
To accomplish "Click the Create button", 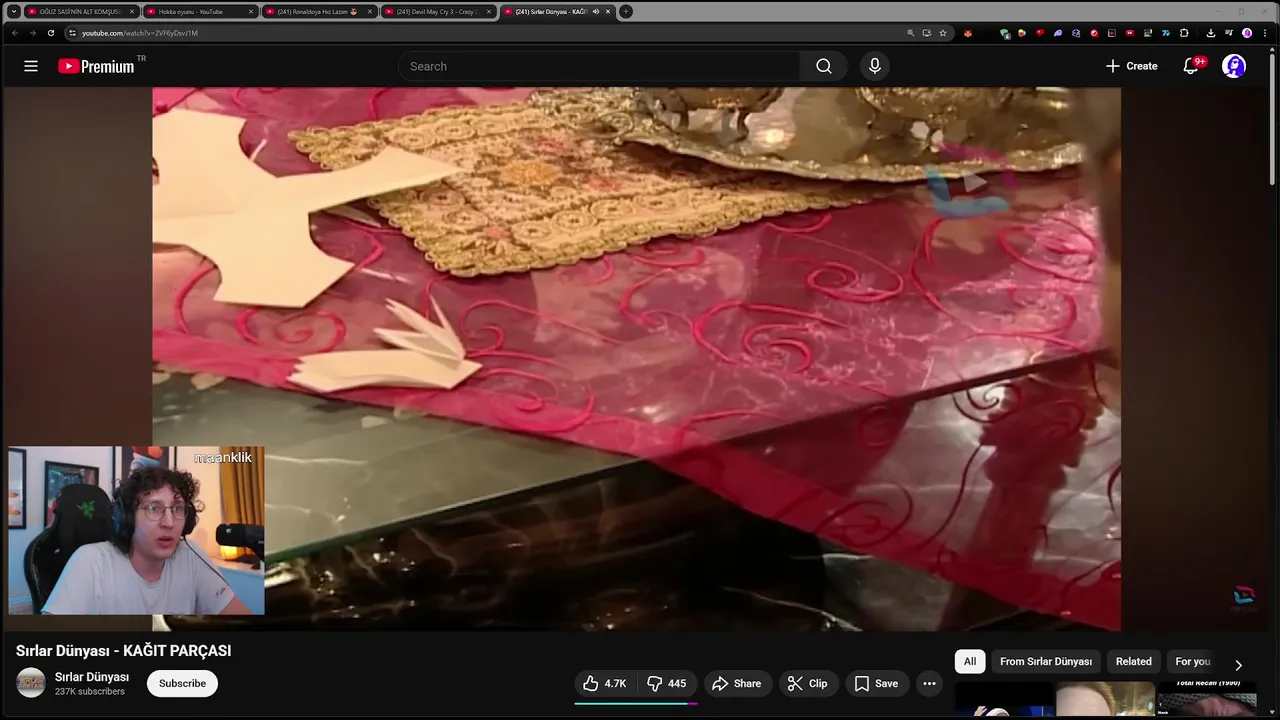I will click(1131, 66).
